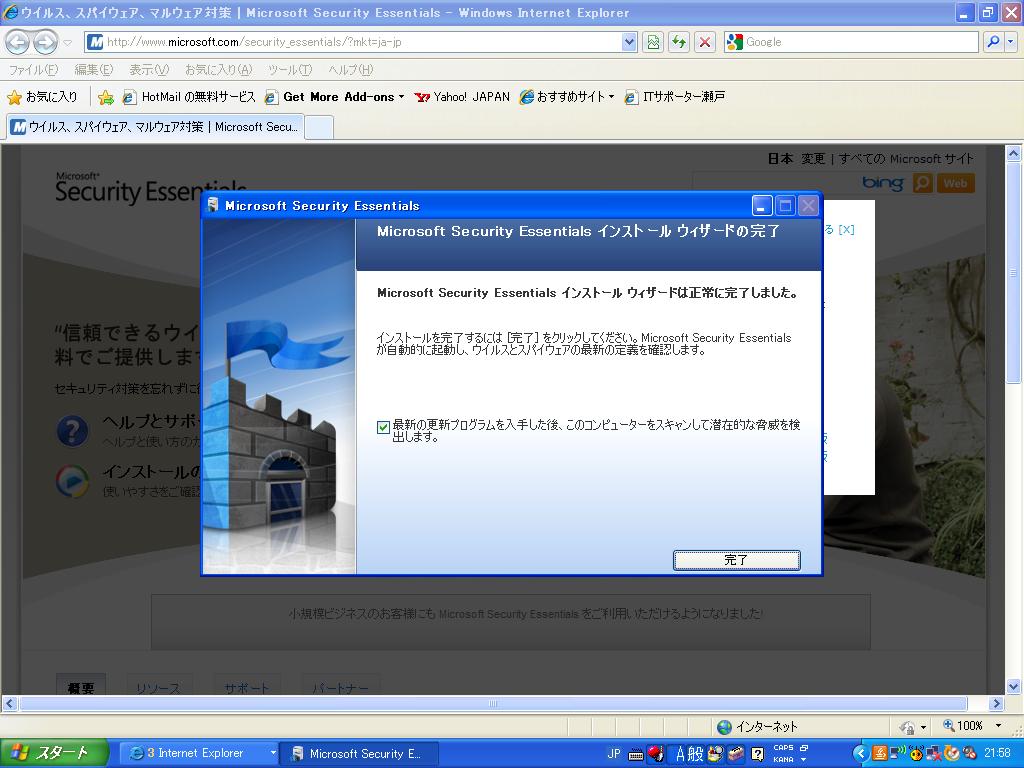Click the インターネット security zone indicator
This screenshot has width=1024, height=768.
coord(758,726)
